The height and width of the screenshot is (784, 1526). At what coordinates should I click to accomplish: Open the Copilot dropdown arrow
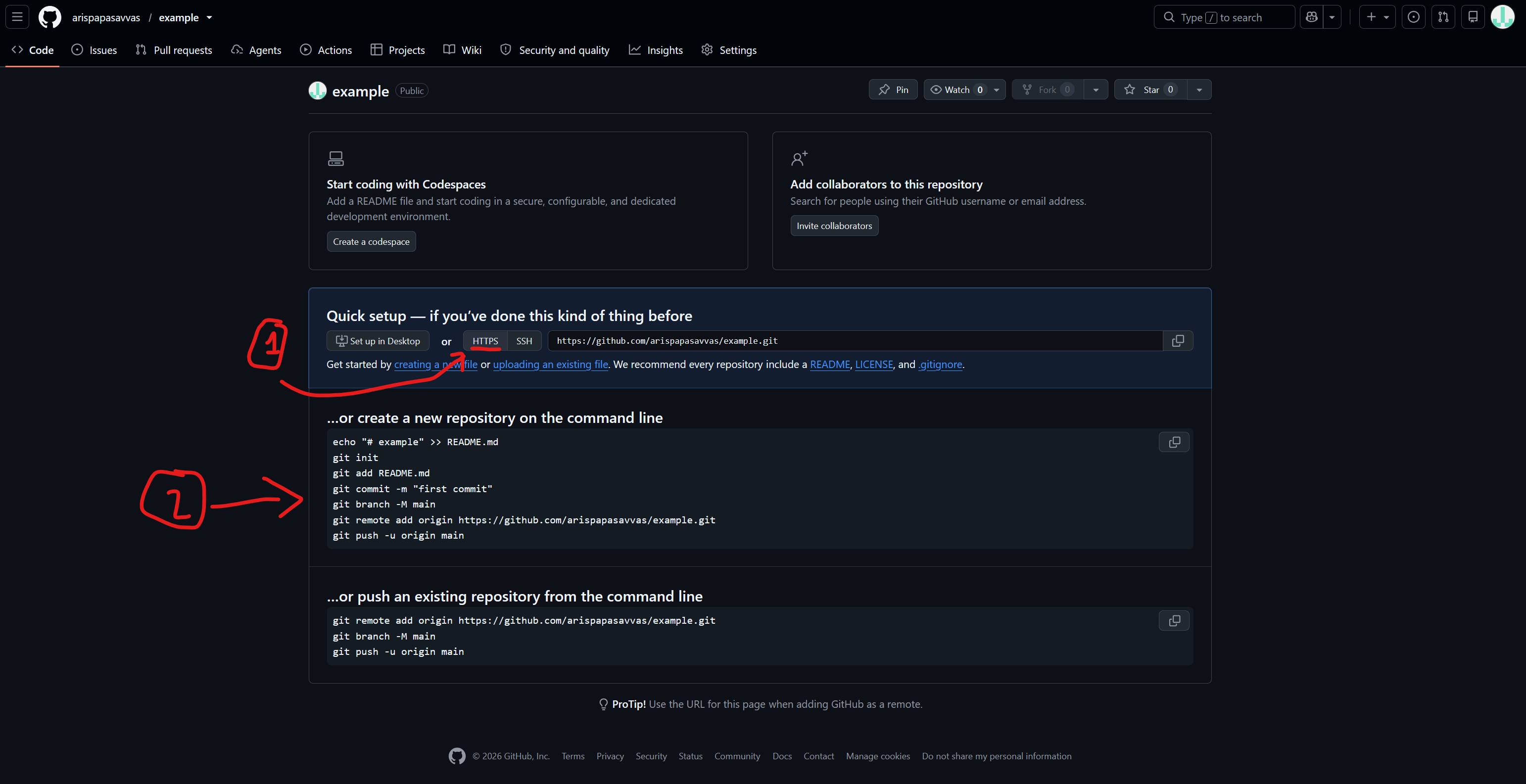click(x=1332, y=17)
